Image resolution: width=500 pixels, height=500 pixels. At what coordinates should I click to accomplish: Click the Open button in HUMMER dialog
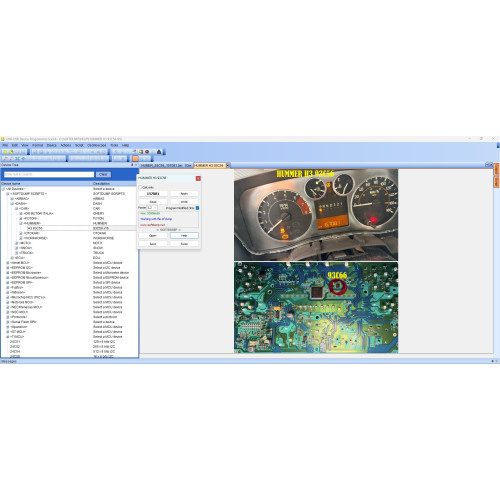point(153,236)
